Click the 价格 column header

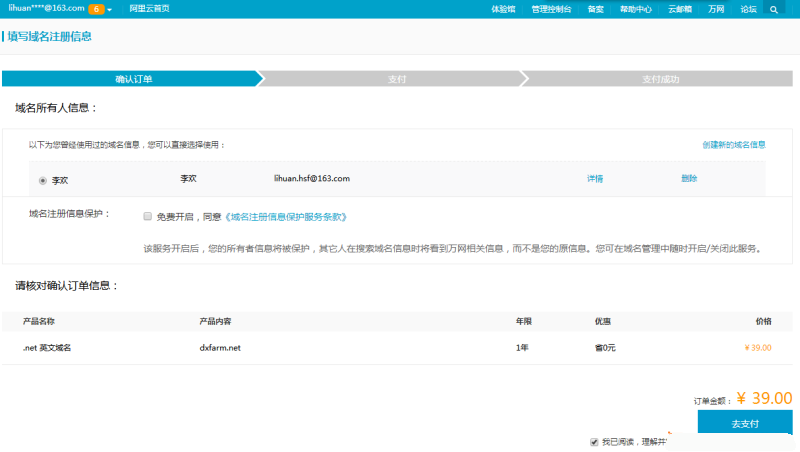763,321
